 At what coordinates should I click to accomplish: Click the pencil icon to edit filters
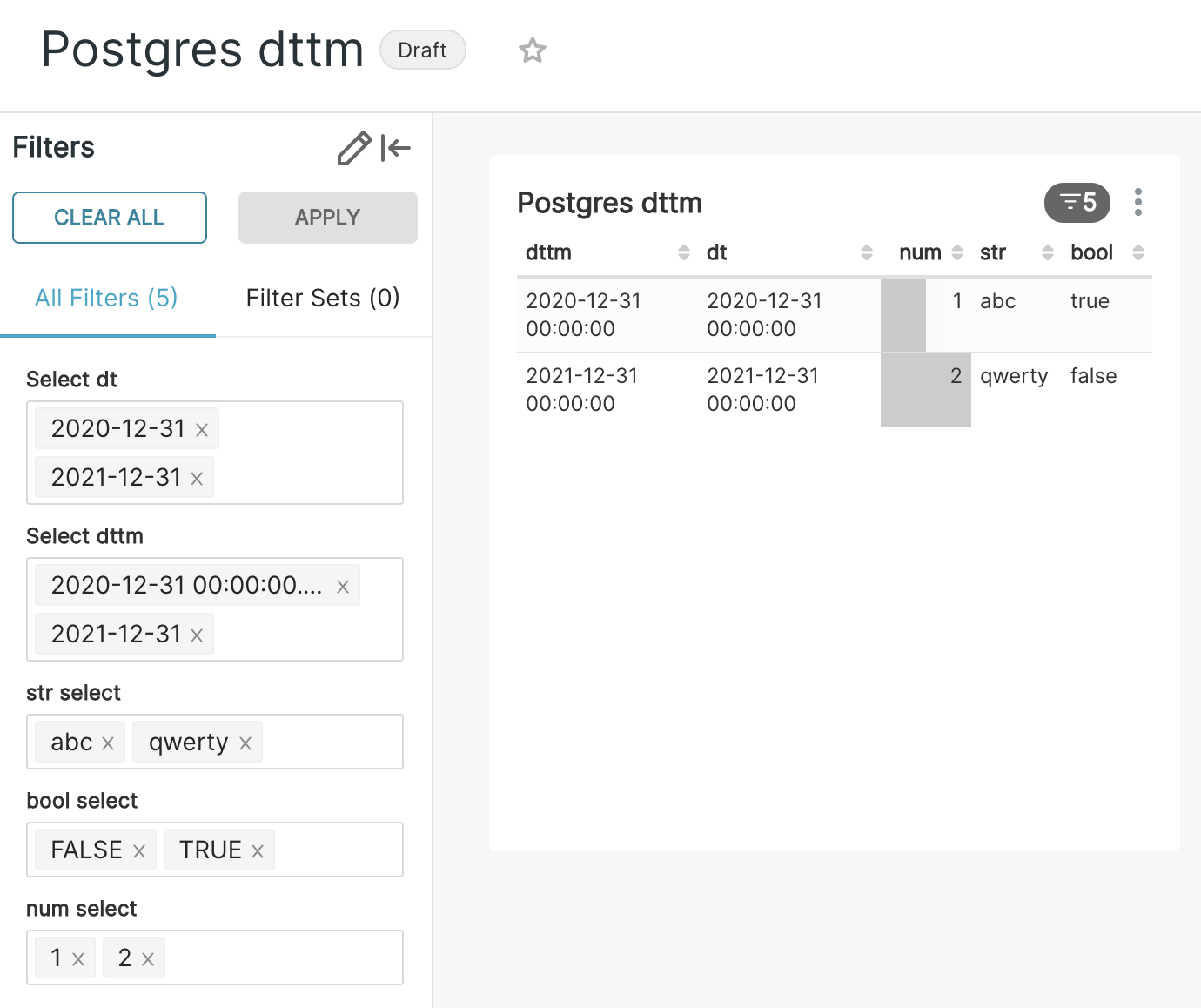354,148
